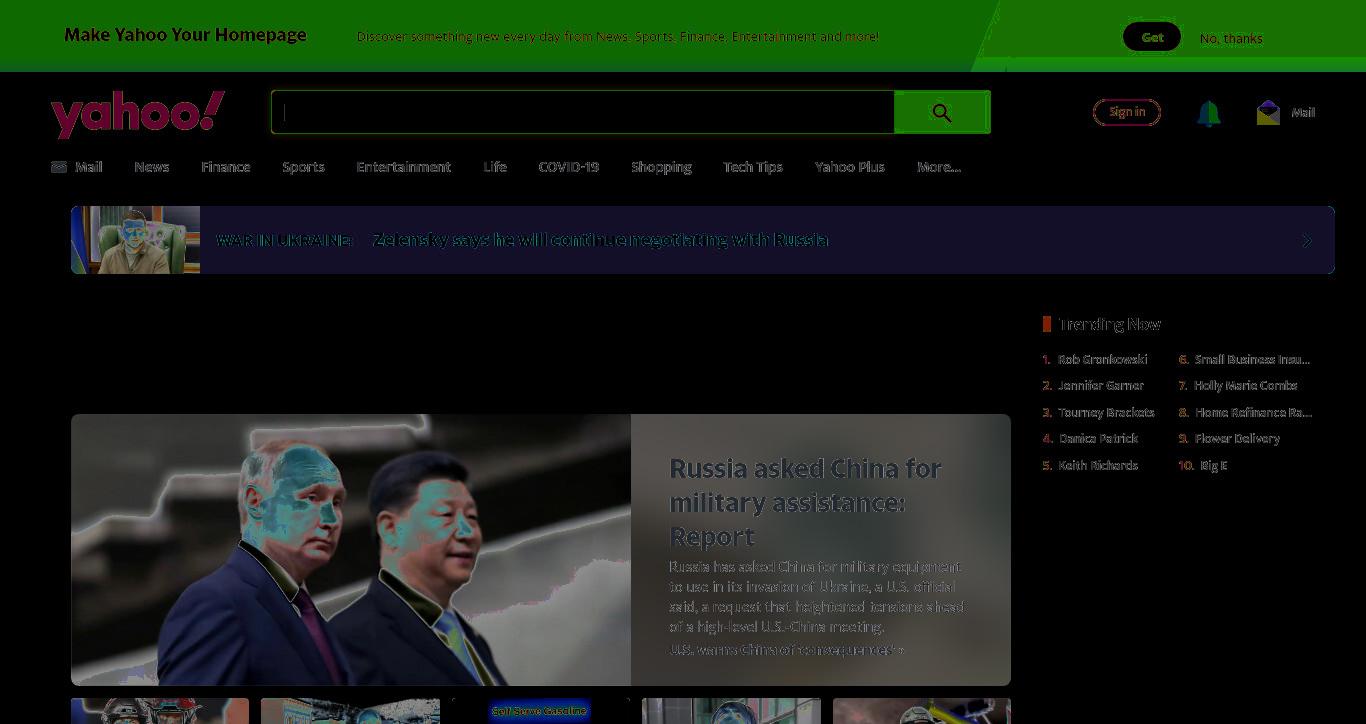Open the Yahoo Plus nav tab

850,167
